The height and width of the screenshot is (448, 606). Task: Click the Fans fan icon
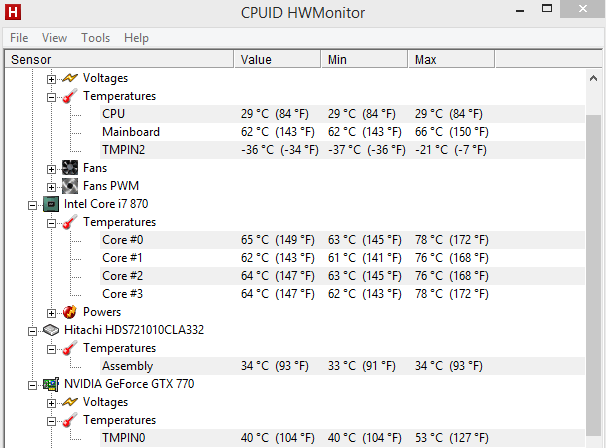click(x=70, y=168)
